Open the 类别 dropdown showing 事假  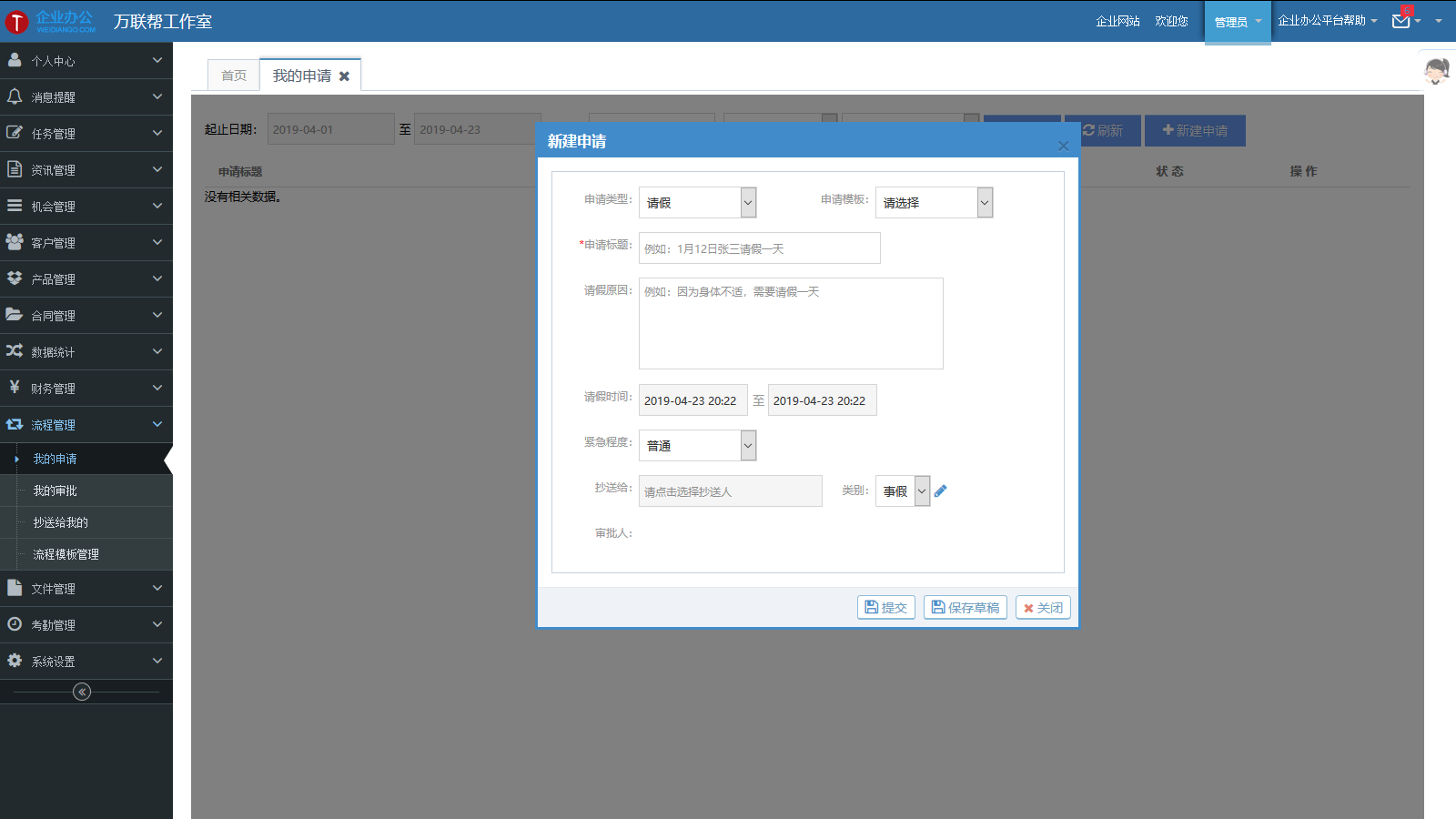903,490
